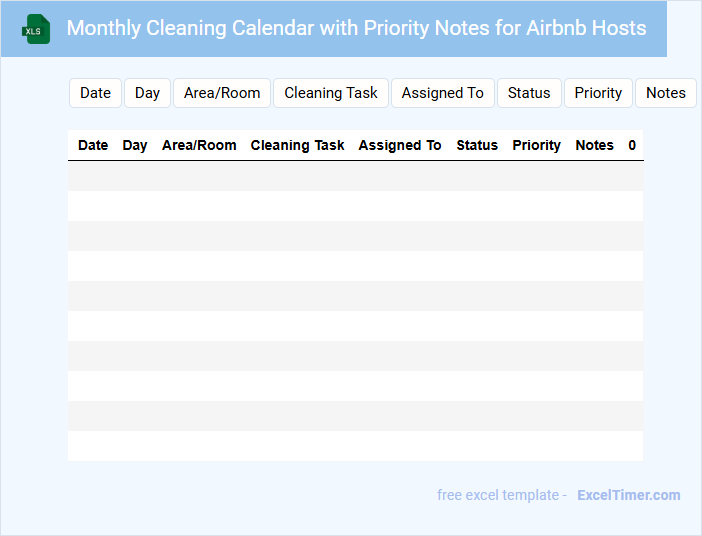Viewport: 702px width, 536px height.
Task: Open the ExcelTimer.com link
Action: click(x=628, y=495)
